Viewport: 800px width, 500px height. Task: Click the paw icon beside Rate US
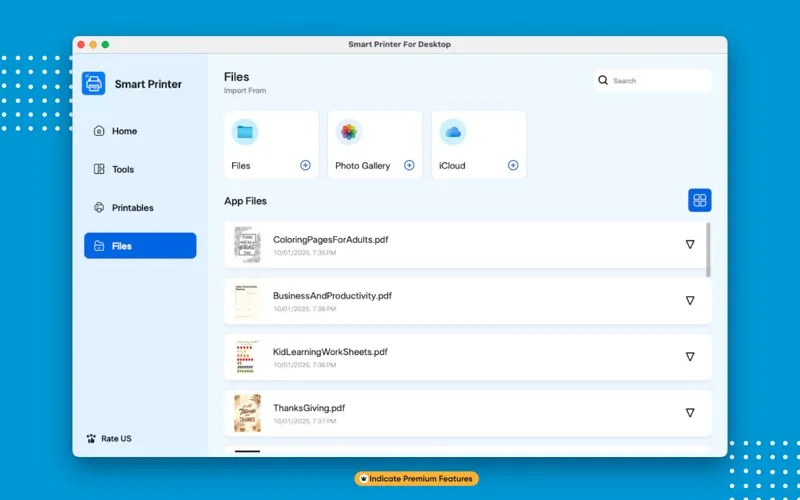[91, 438]
